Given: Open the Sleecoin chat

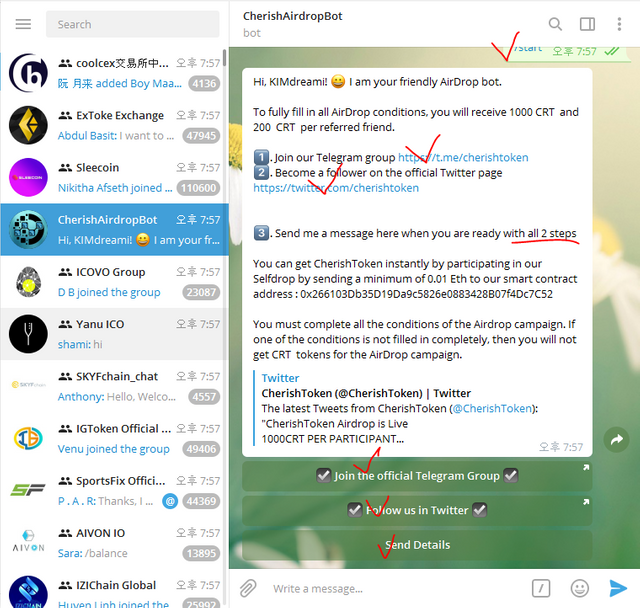Looking at the screenshot, I should click(x=114, y=178).
